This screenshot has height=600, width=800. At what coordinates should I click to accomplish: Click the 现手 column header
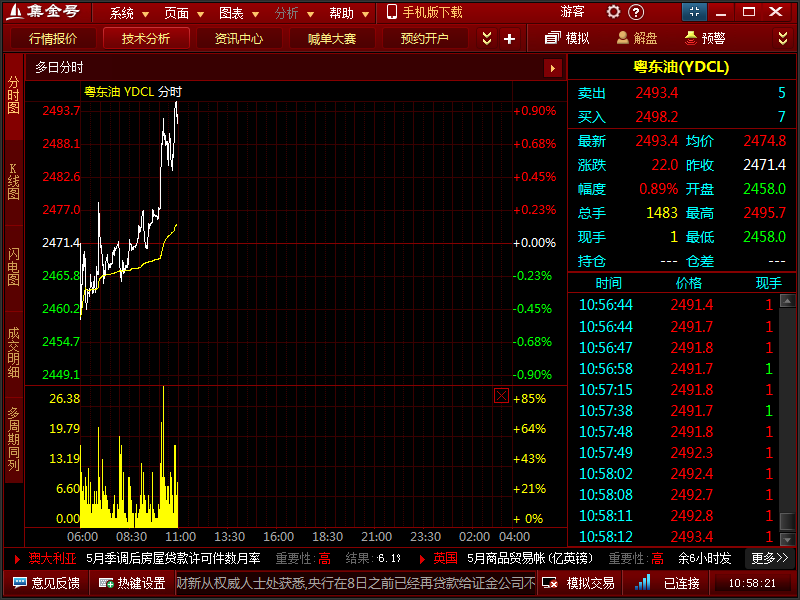click(x=768, y=283)
